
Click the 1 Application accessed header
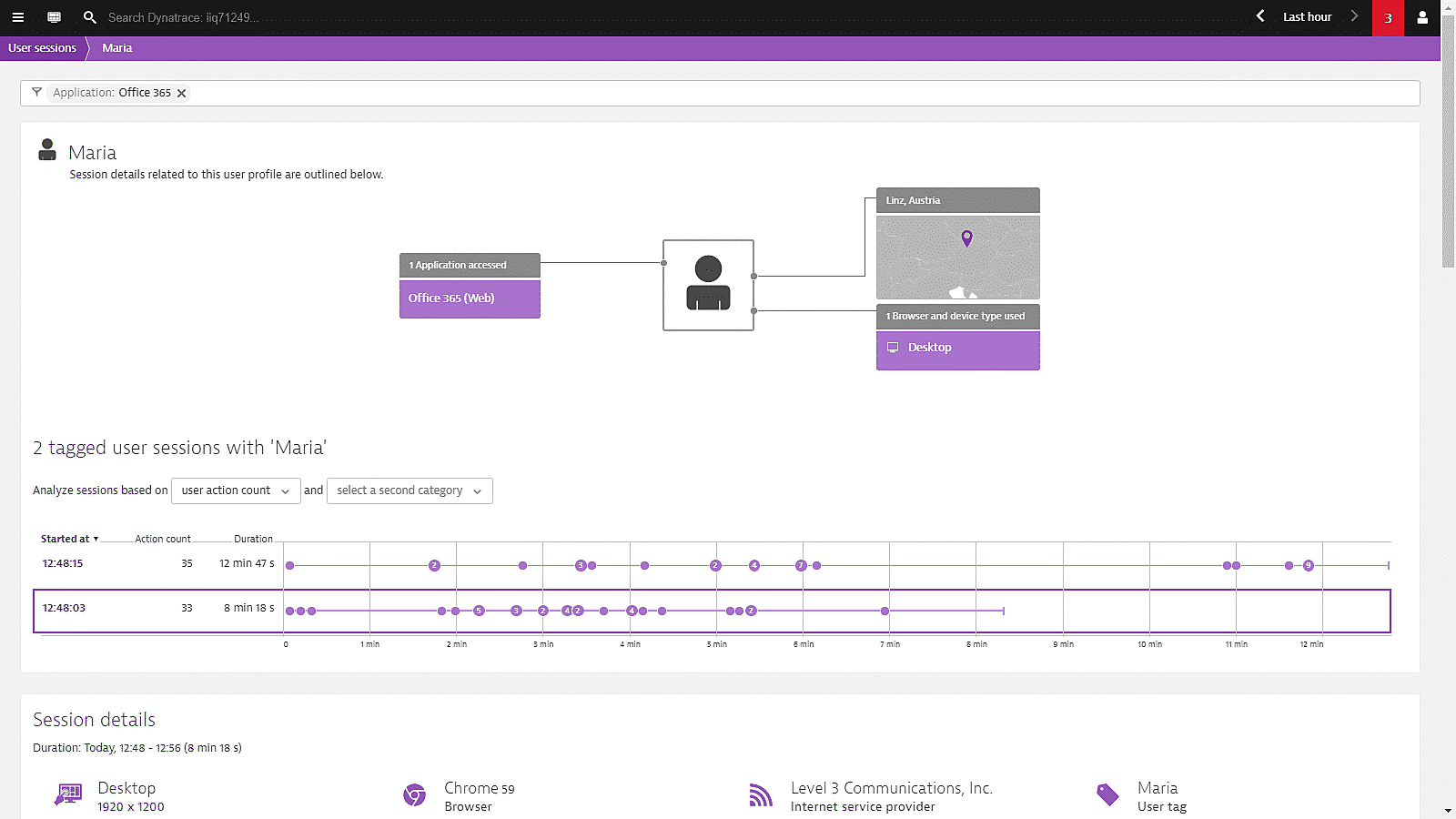tap(470, 265)
